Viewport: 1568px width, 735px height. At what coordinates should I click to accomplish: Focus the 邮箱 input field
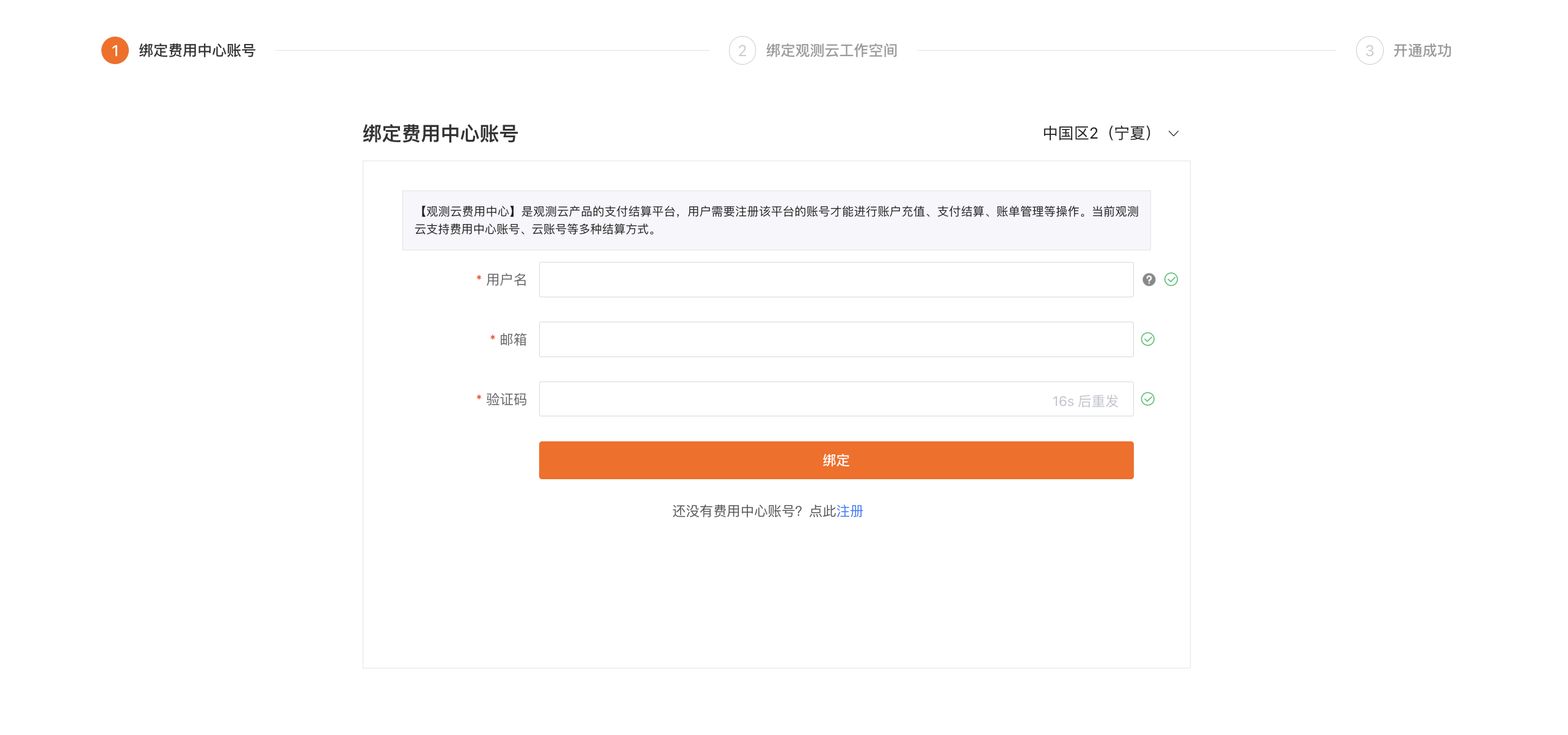[x=836, y=339]
